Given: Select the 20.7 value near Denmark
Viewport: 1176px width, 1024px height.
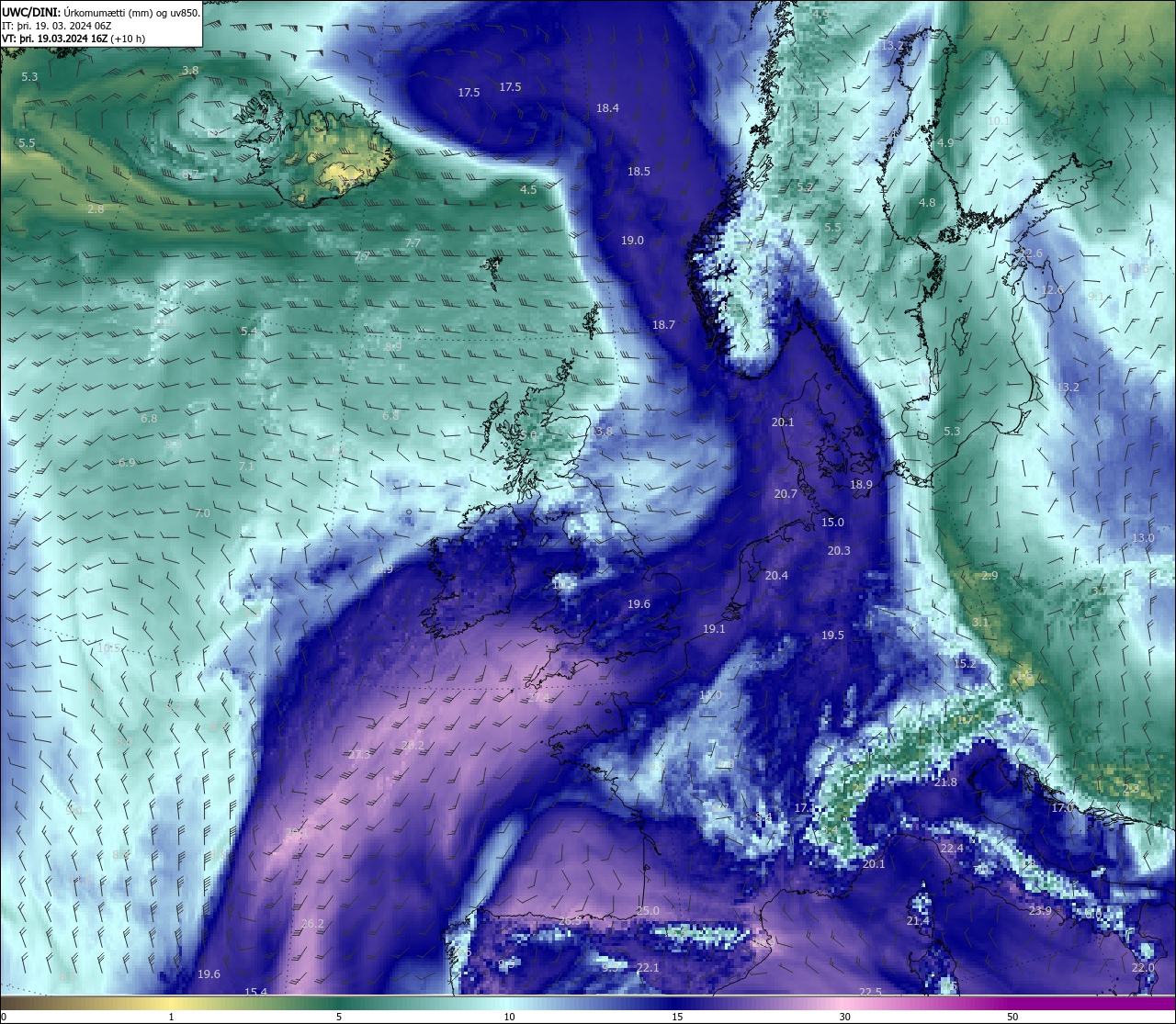Looking at the screenshot, I should [786, 493].
